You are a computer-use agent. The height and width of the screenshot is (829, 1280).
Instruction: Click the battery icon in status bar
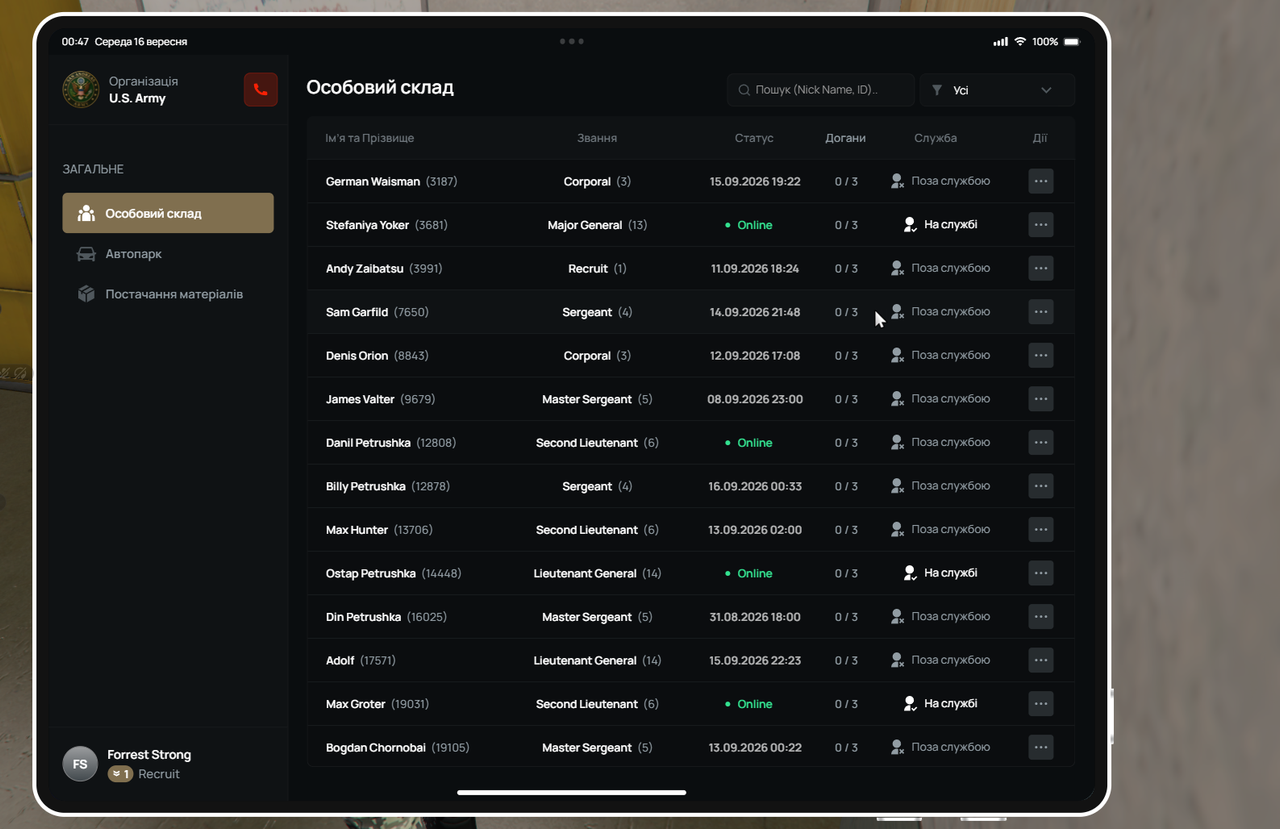point(1072,42)
